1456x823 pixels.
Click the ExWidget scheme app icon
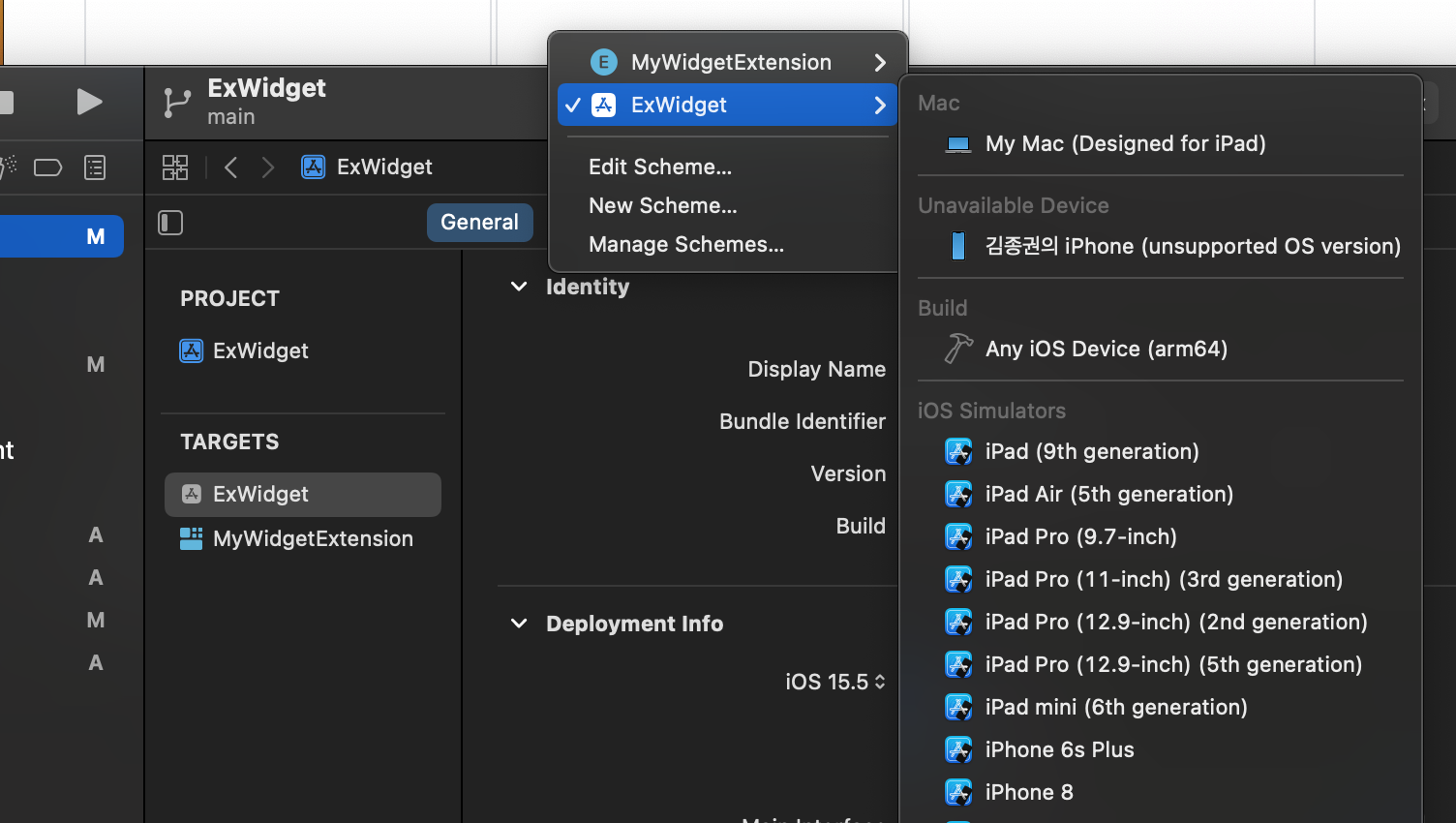[603, 105]
